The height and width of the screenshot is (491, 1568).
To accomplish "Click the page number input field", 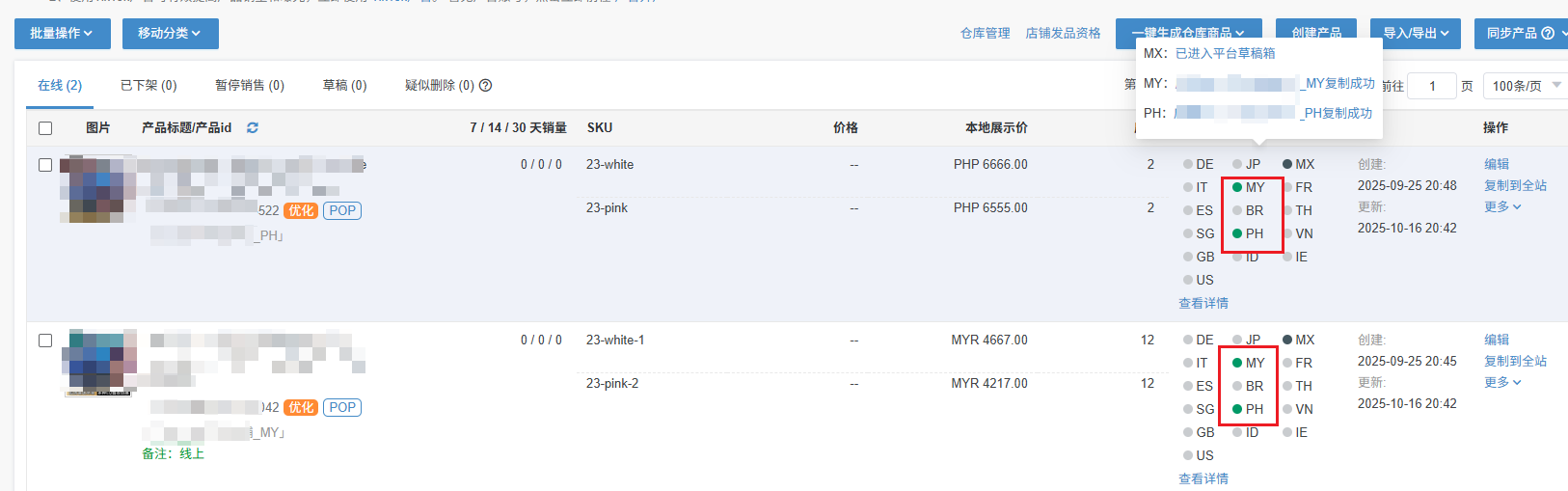I will coord(1432,86).
